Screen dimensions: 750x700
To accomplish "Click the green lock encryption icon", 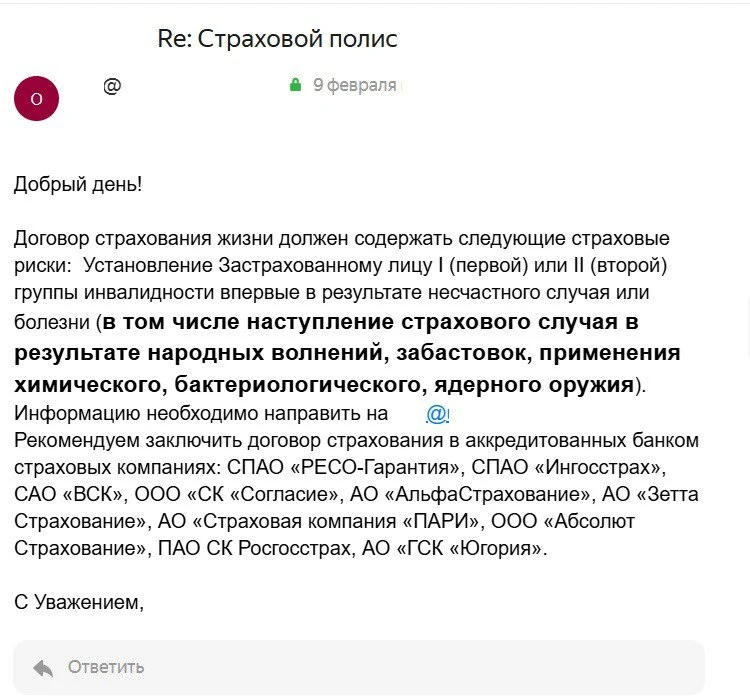I will pyautogui.click(x=295, y=86).
